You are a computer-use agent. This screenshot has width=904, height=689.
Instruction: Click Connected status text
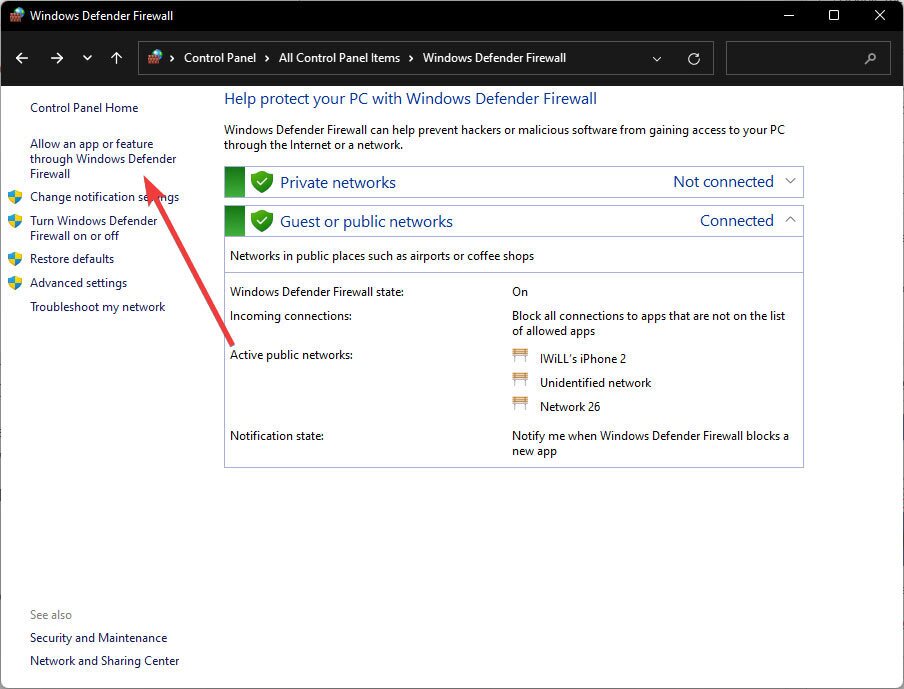(737, 221)
